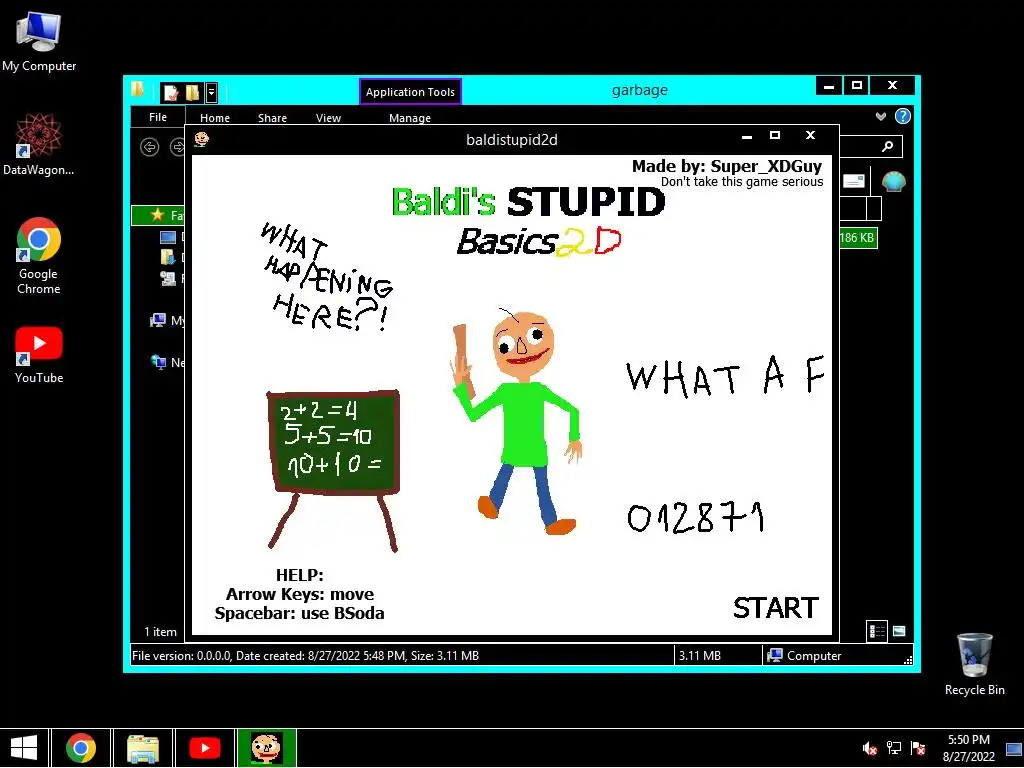
Task: Minimize the garbage Explorer window
Action: point(829,86)
